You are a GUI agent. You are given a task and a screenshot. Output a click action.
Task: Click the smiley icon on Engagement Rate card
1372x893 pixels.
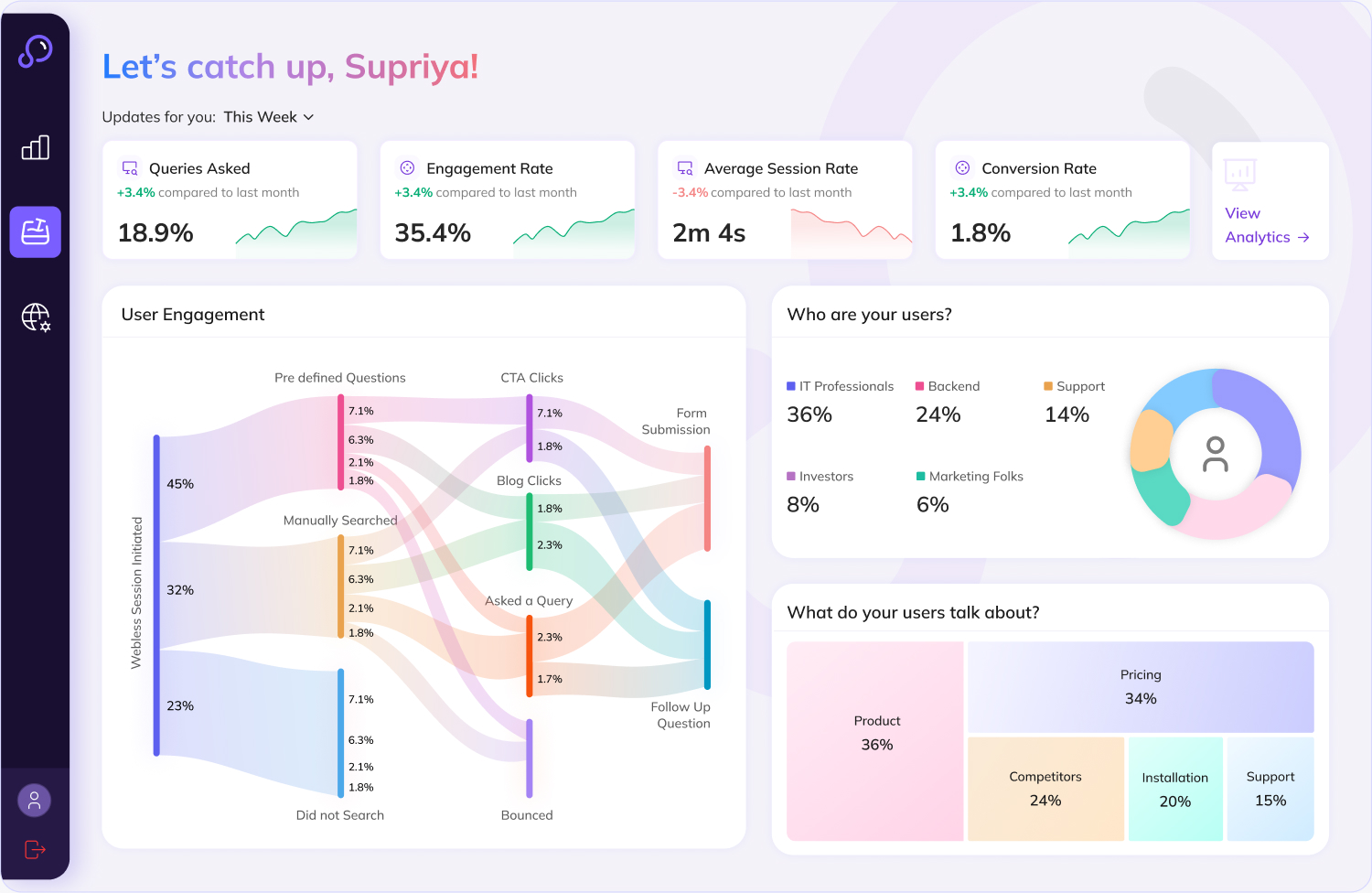click(407, 167)
